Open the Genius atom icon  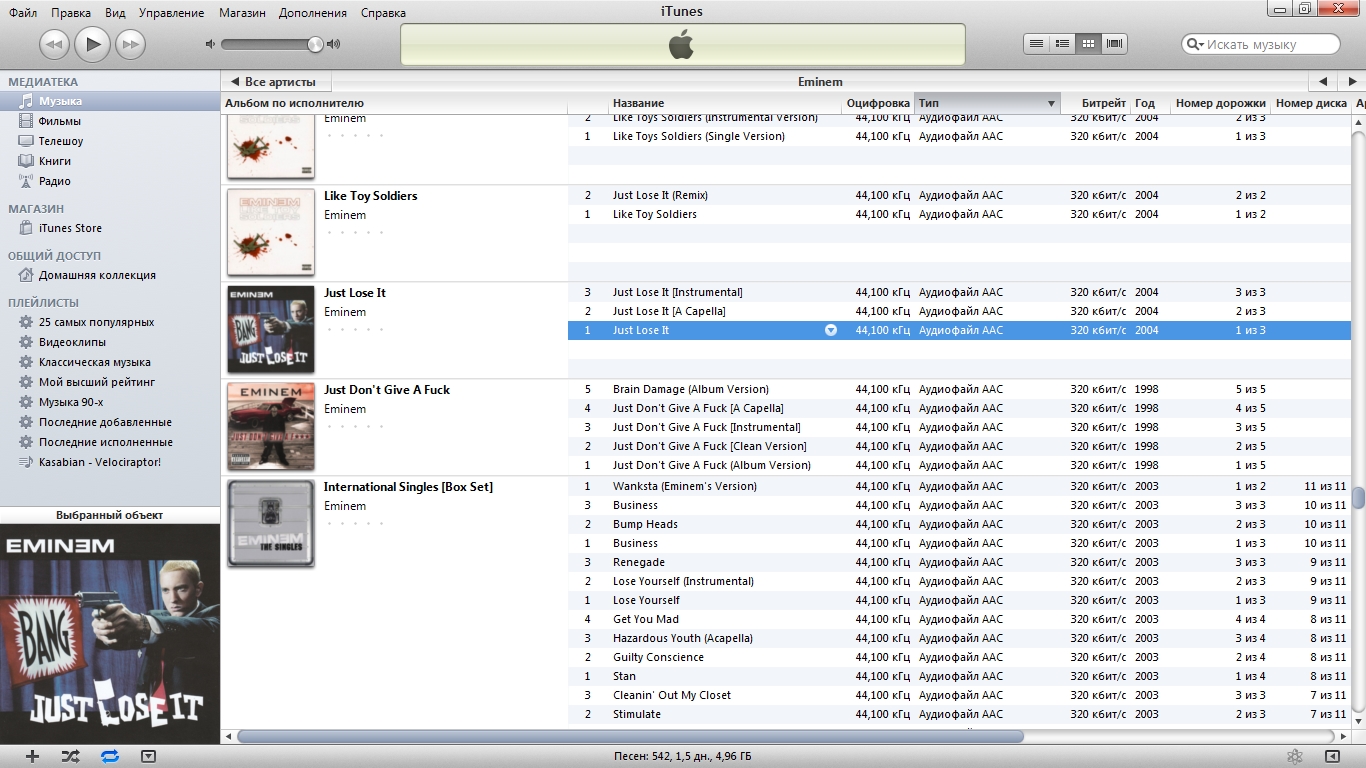point(1294,756)
